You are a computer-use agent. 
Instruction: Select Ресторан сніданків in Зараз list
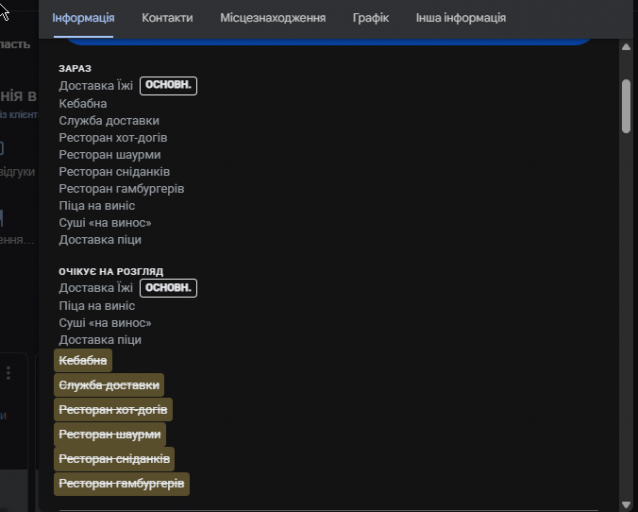point(114,172)
